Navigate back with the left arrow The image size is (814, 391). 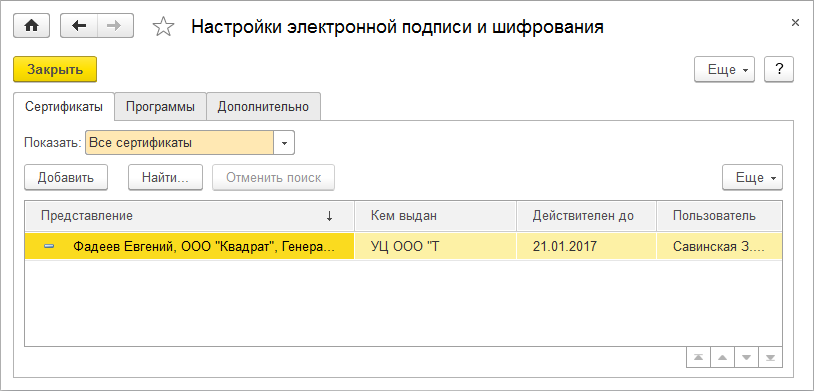click(79, 26)
